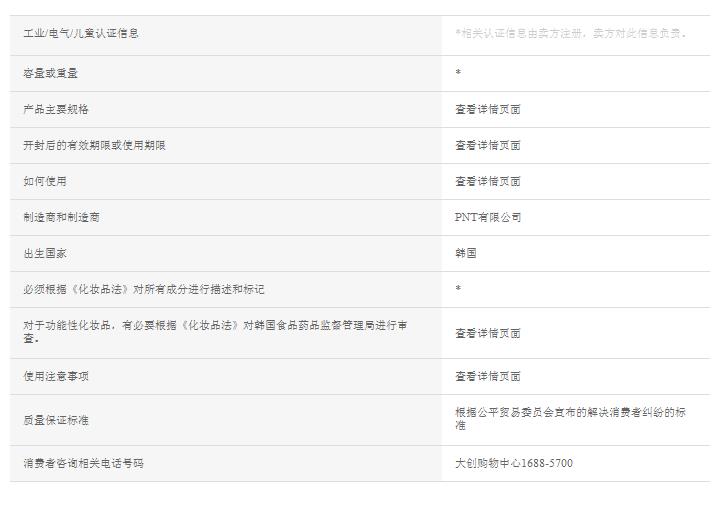Viewport: 721px width, 516px height.
Task: Open 查看详情页面 for functional cosmetics review
Action: pos(488,333)
